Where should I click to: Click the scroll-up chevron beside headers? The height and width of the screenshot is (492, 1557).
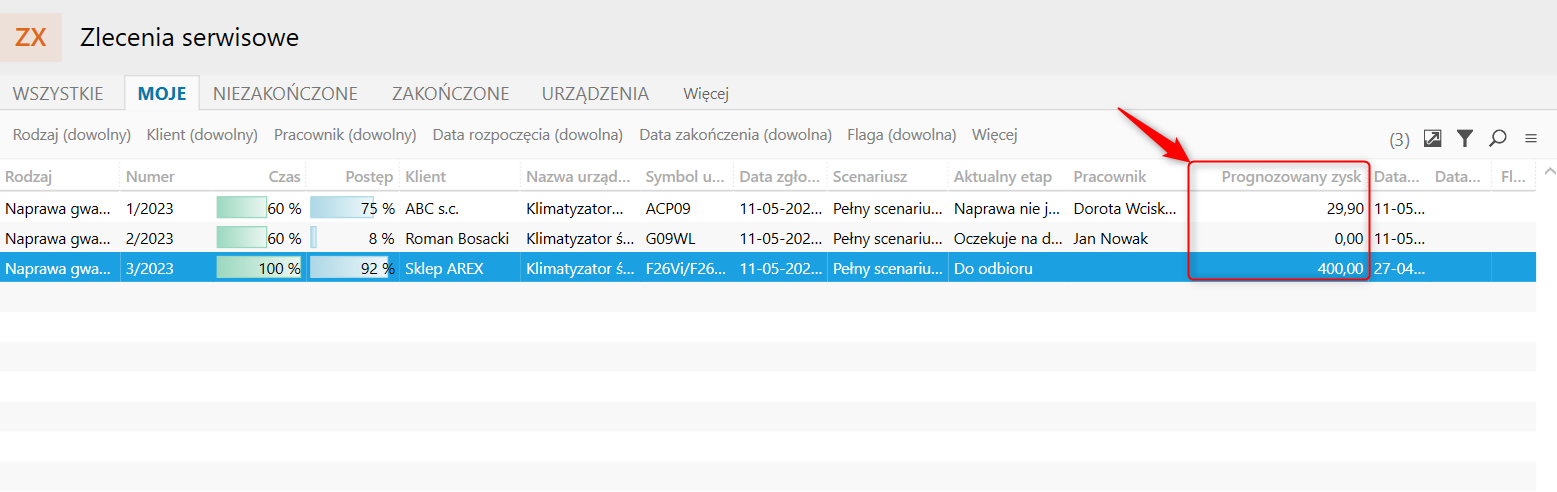click(1549, 172)
